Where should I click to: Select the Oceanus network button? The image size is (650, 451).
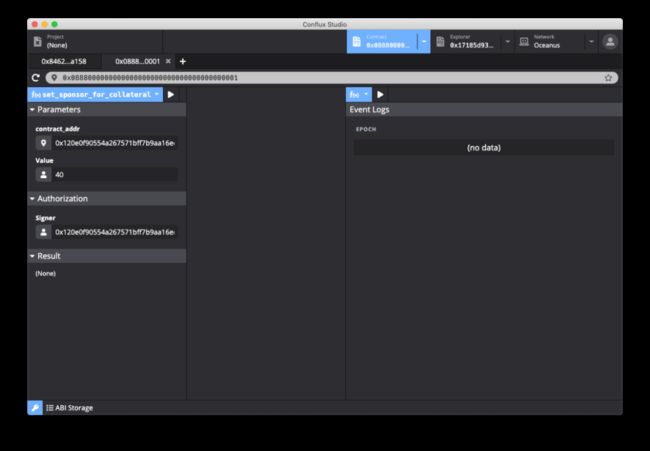pyautogui.click(x=550, y=41)
